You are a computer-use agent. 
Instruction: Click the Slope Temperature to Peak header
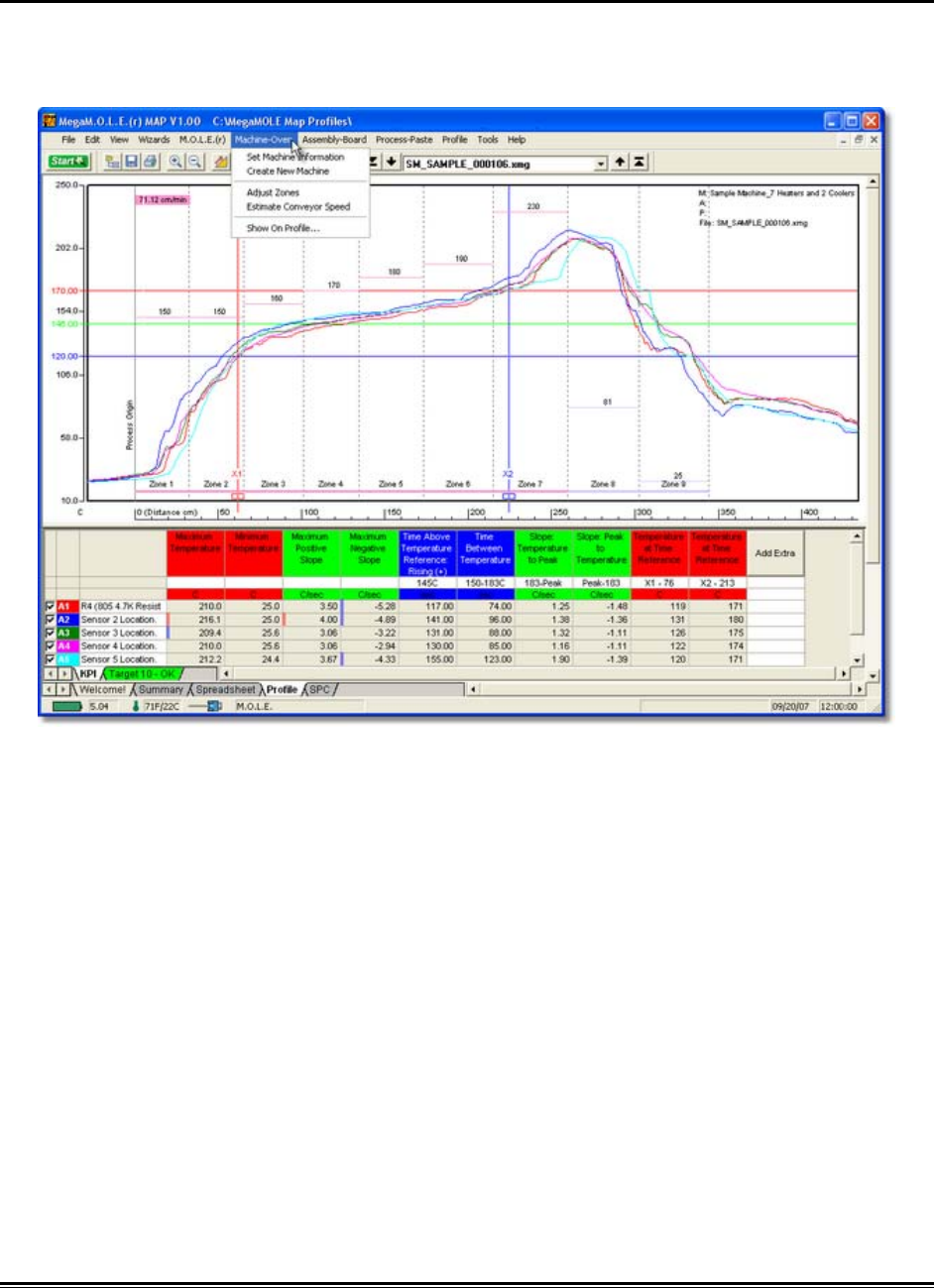(x=543, y=553)
